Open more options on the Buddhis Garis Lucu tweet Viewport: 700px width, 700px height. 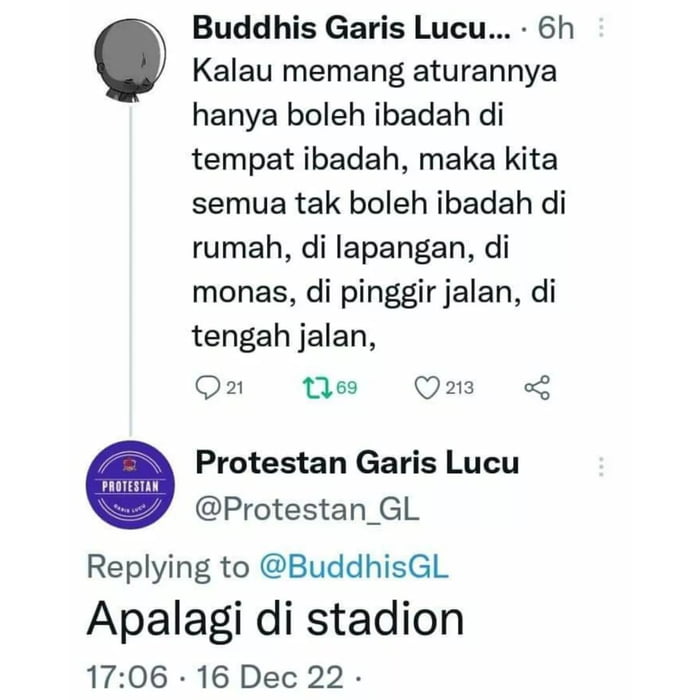coord(601,28)
